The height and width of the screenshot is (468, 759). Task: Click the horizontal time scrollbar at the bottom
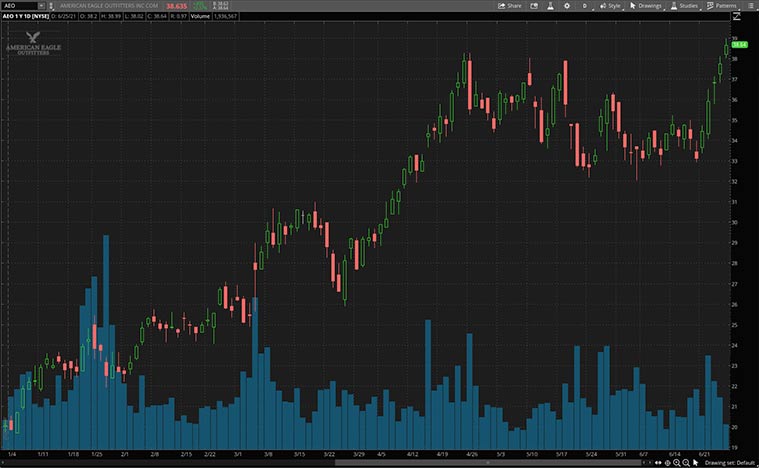click(488, 463)
